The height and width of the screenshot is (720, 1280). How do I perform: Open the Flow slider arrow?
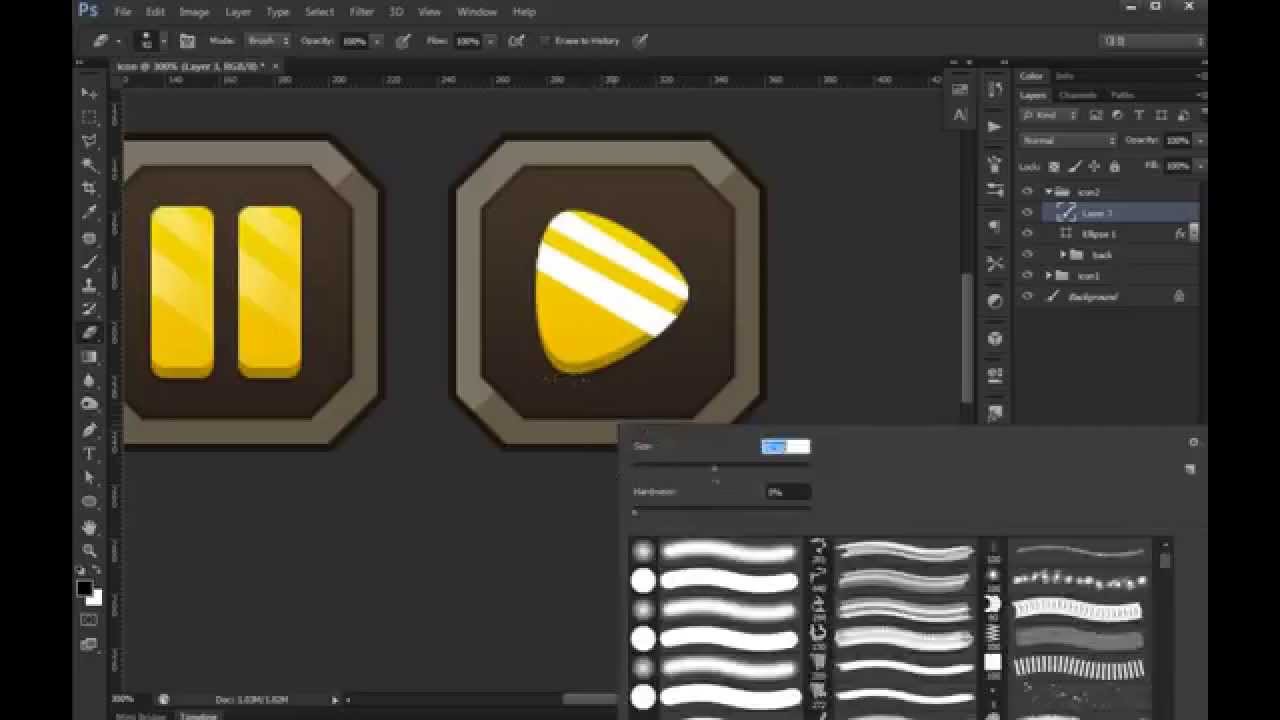click(490, 41)
